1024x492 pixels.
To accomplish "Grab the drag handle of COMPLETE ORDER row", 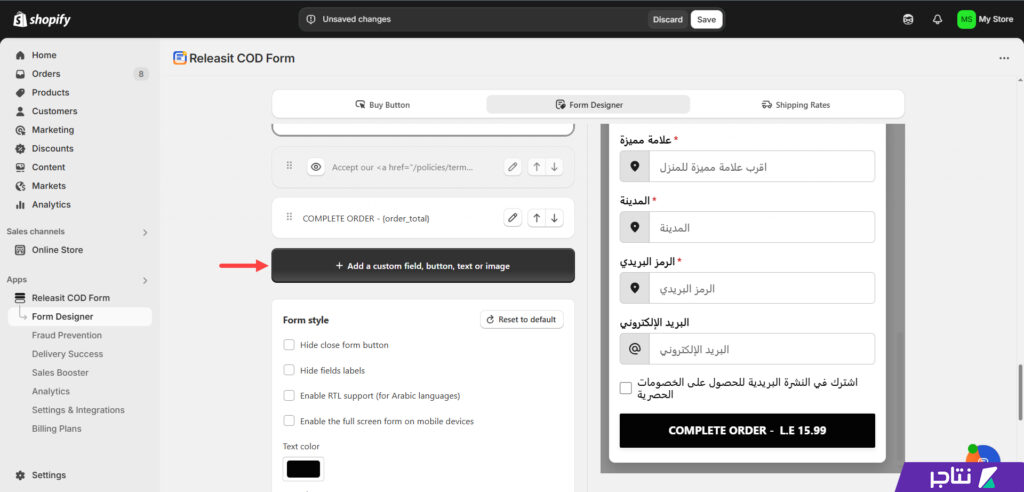I will click(x=289, y=217).
